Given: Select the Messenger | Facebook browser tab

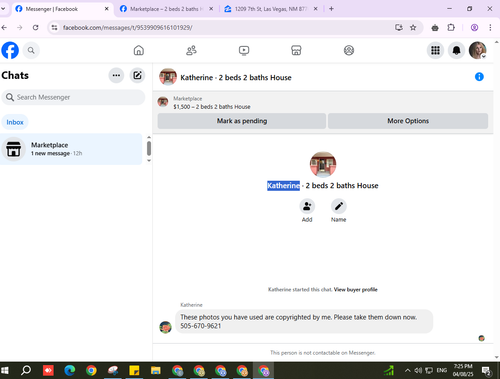Looking at the screenshot, I should [x=62, y=9].
